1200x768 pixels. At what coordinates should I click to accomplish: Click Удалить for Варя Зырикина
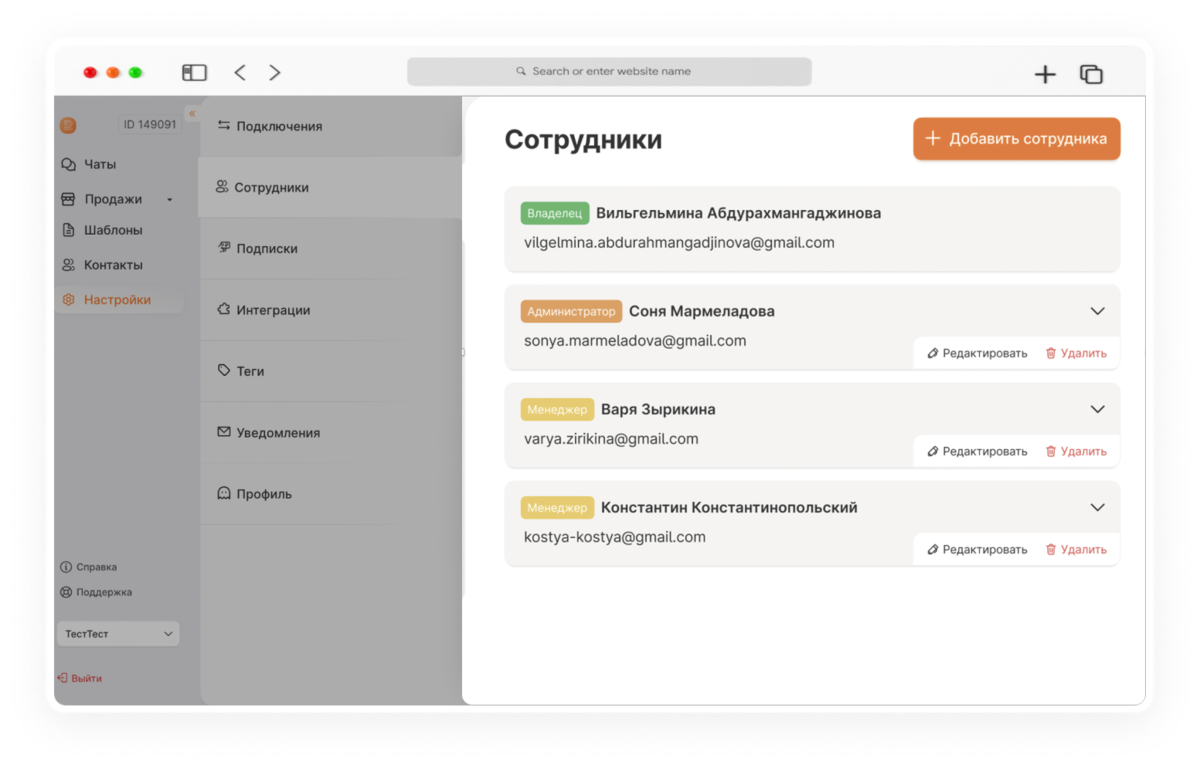(1076, 451)
